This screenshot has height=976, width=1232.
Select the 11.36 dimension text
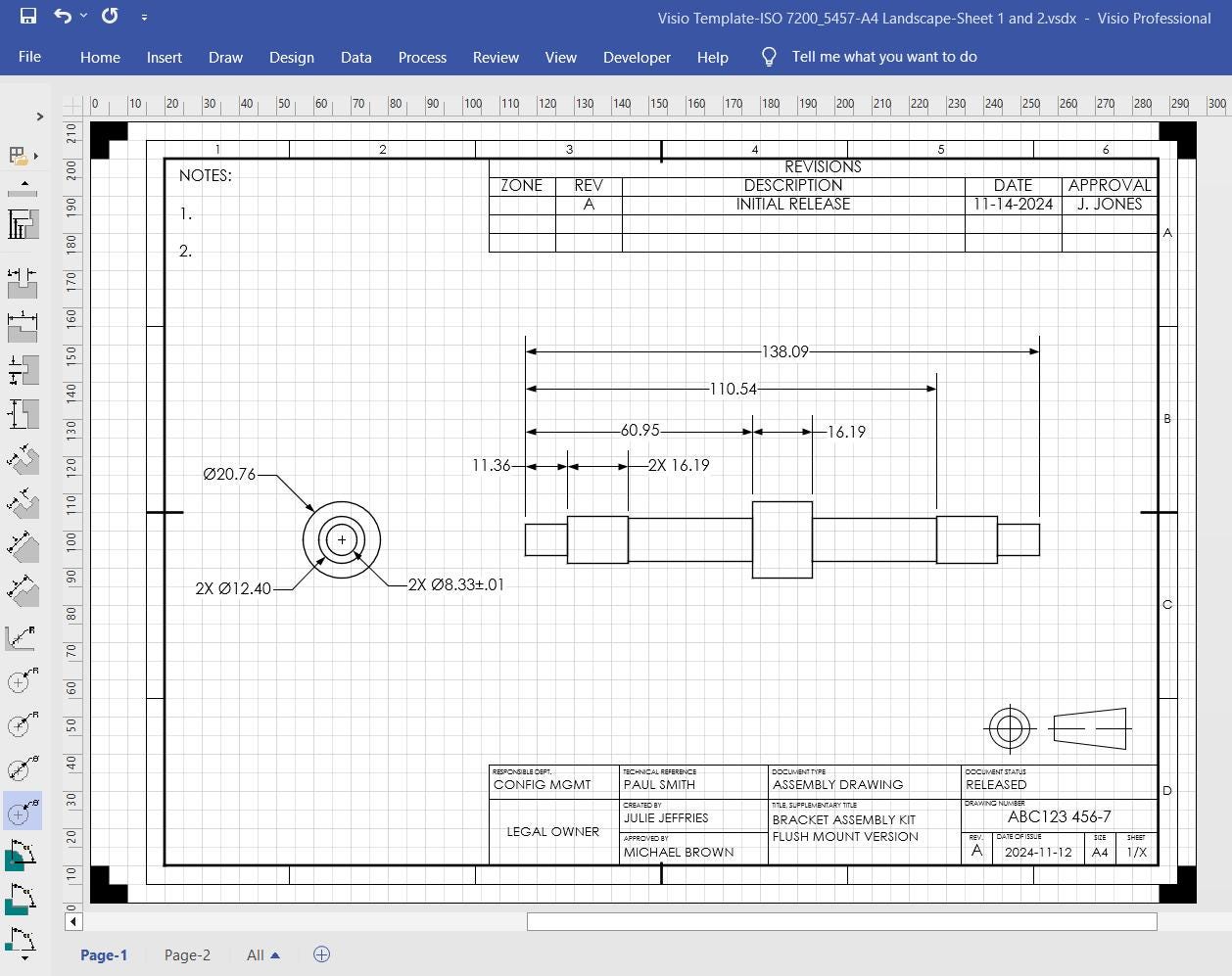[x=491, y=465]
